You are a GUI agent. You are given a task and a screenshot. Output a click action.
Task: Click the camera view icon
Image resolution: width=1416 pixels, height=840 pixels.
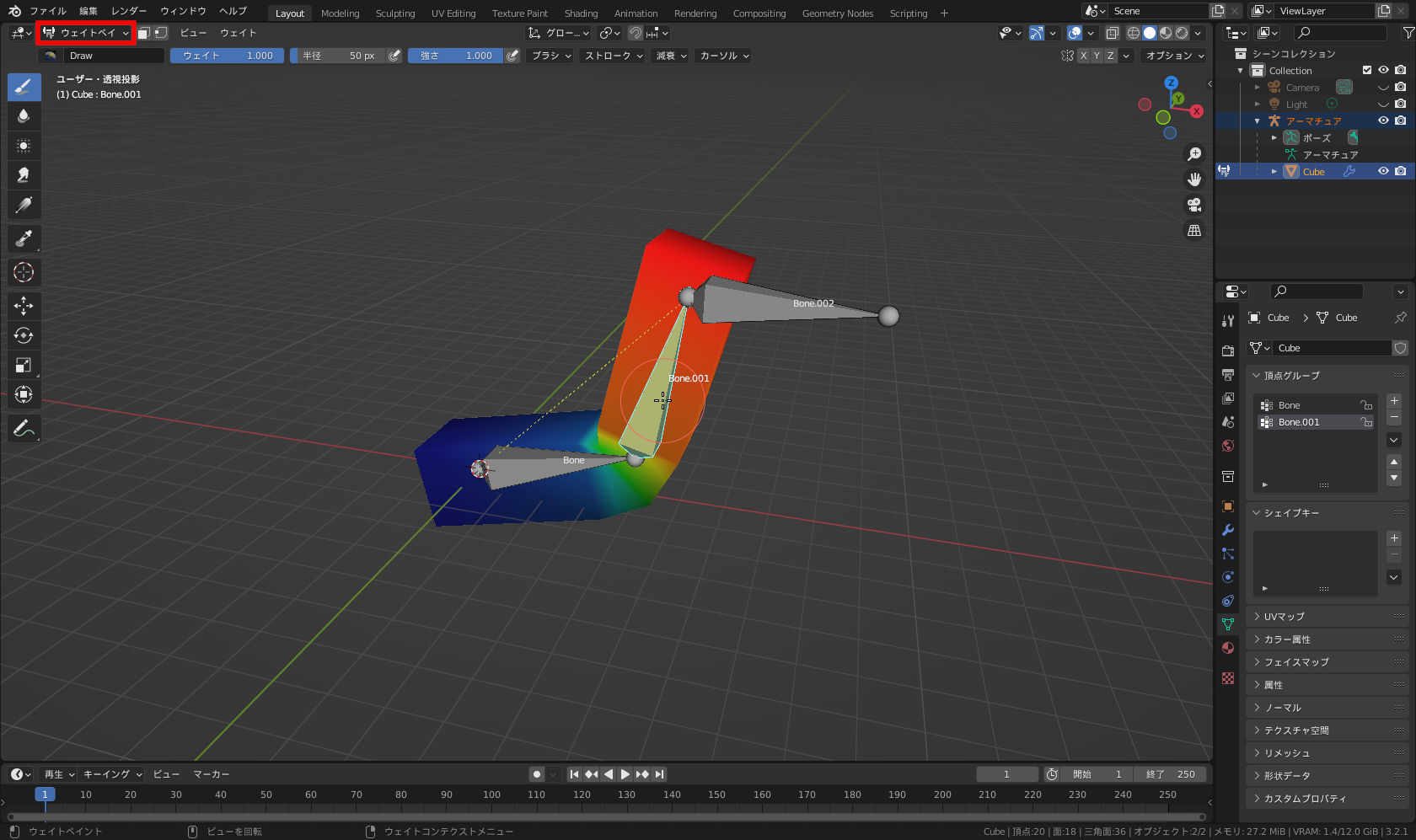(1194, 205)
